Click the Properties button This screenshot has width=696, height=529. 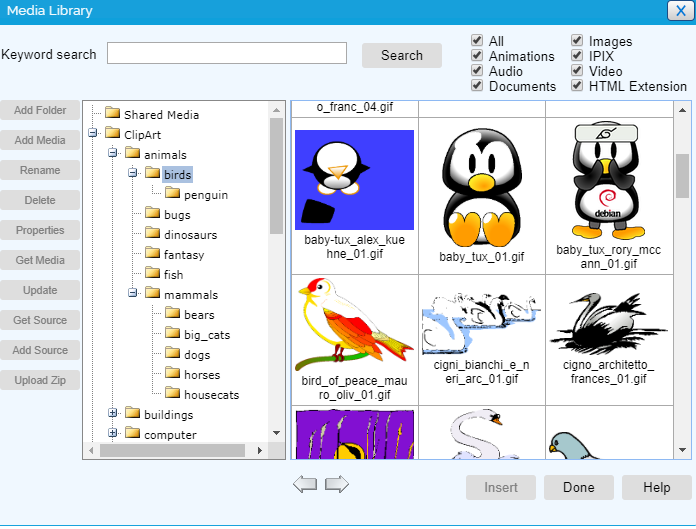[40, 230]
